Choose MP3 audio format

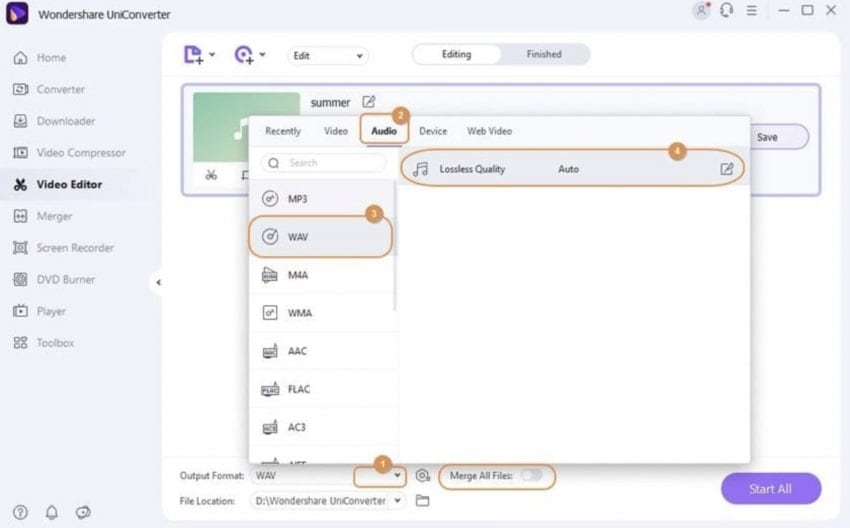click(x=323, y=199)
